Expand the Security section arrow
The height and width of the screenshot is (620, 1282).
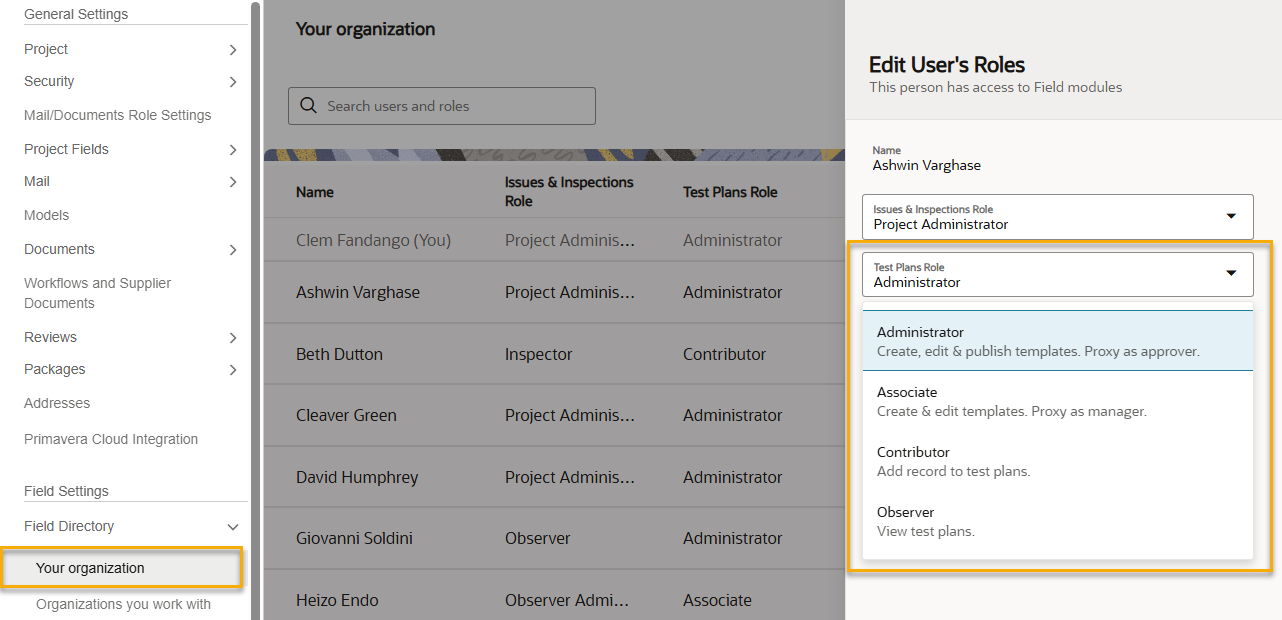(232, 82)
